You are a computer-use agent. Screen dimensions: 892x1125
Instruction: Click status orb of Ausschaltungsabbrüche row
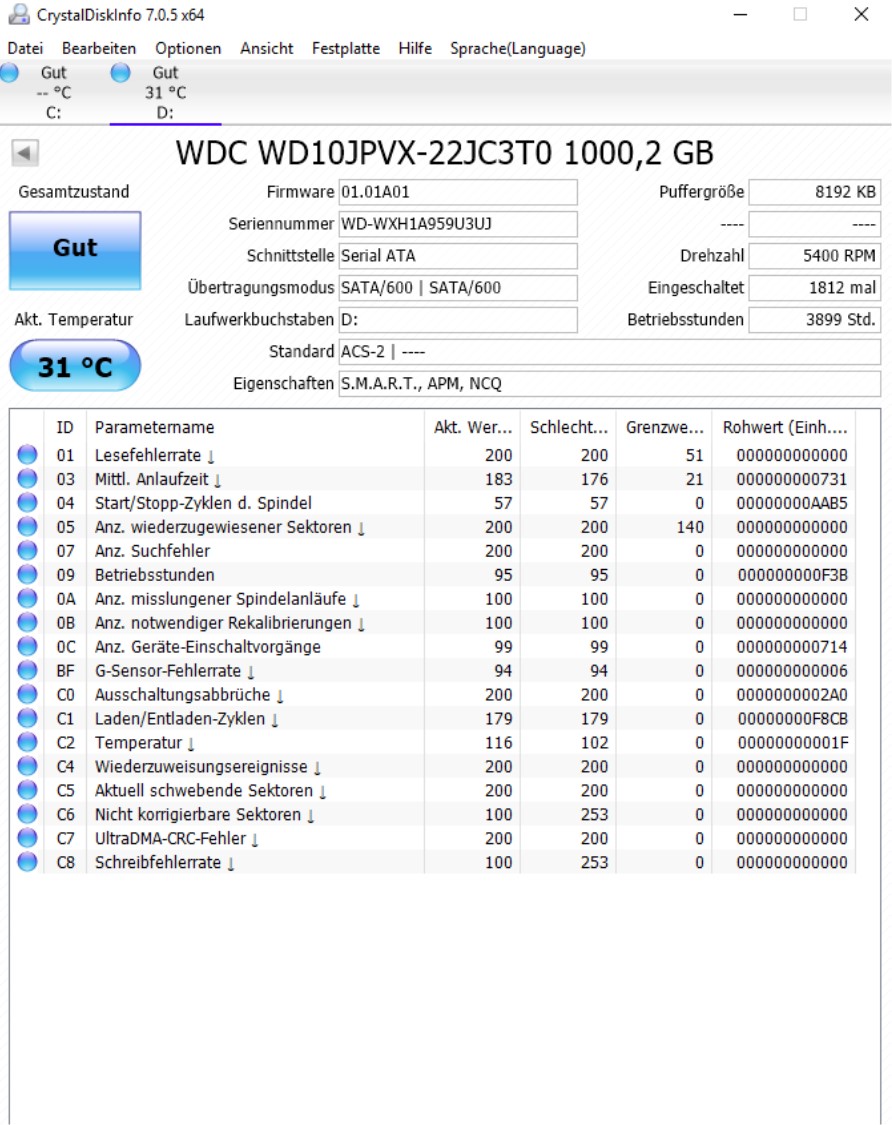27,694
